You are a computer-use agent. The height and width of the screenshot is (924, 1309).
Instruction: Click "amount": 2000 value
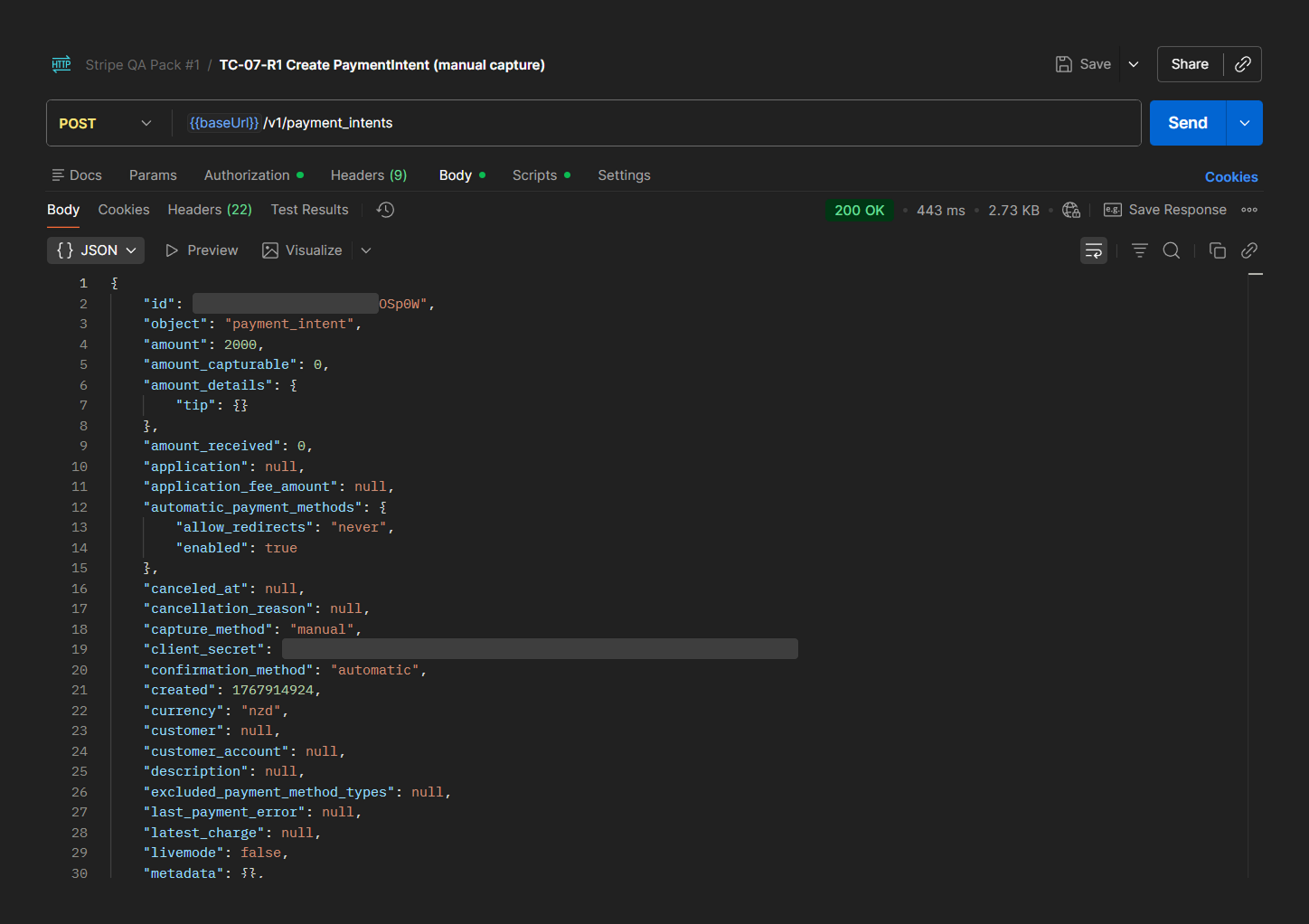(x=240, y=344)
